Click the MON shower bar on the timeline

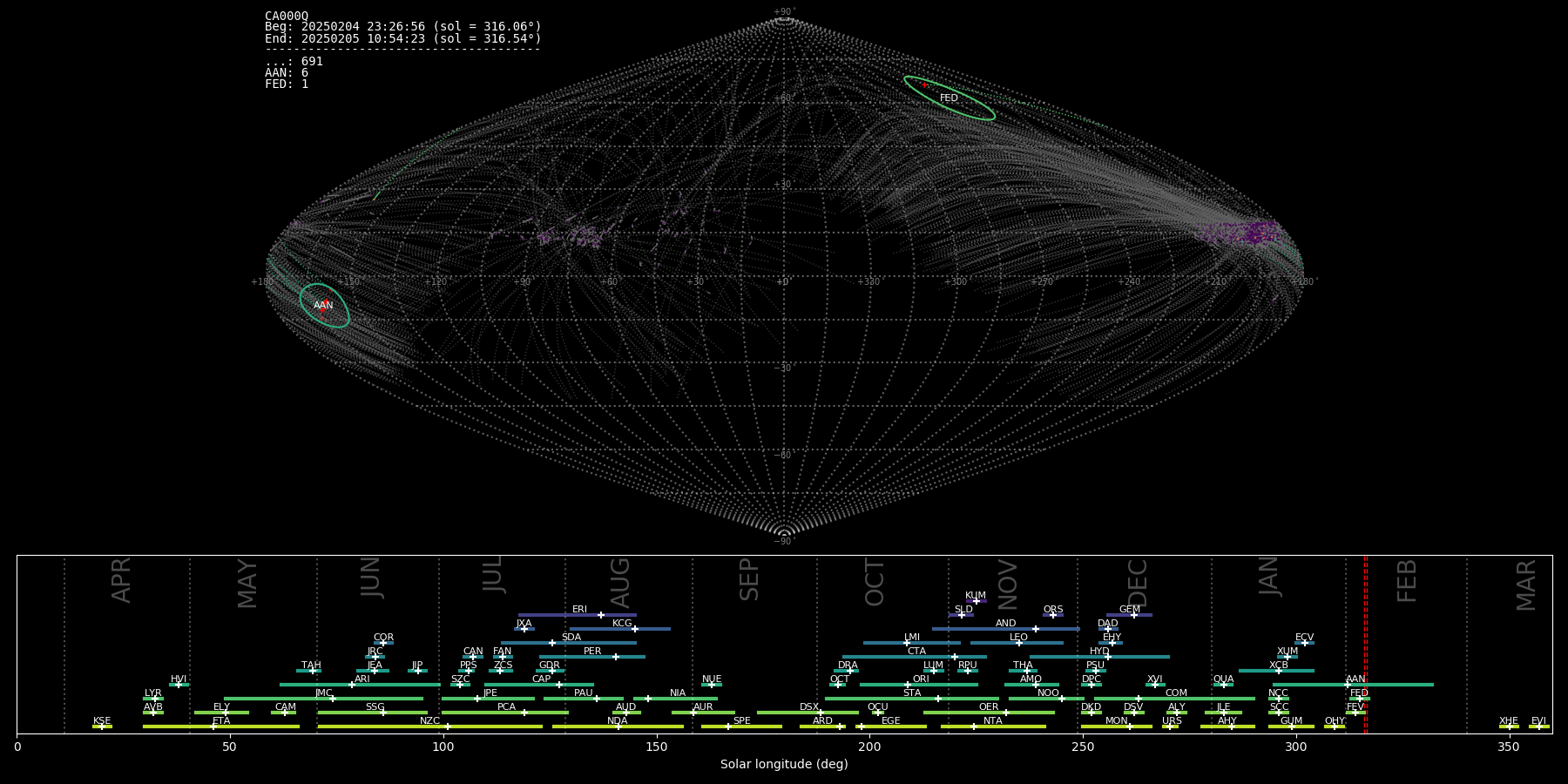tap(1117, 727)
